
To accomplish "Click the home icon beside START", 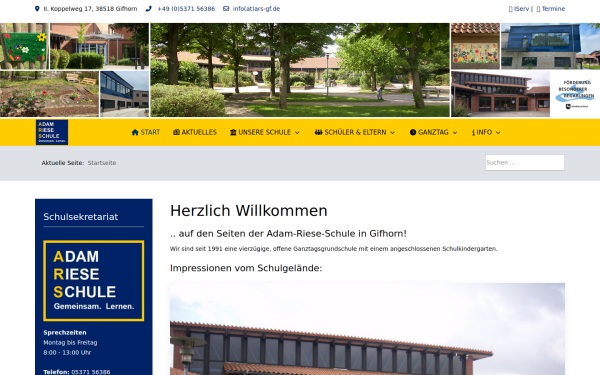I will 135,132.
